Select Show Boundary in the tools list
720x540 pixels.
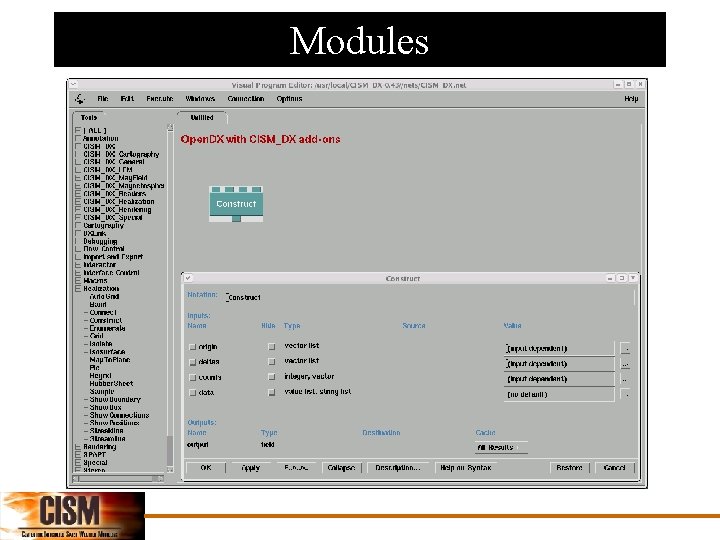[x=115, y=399]
